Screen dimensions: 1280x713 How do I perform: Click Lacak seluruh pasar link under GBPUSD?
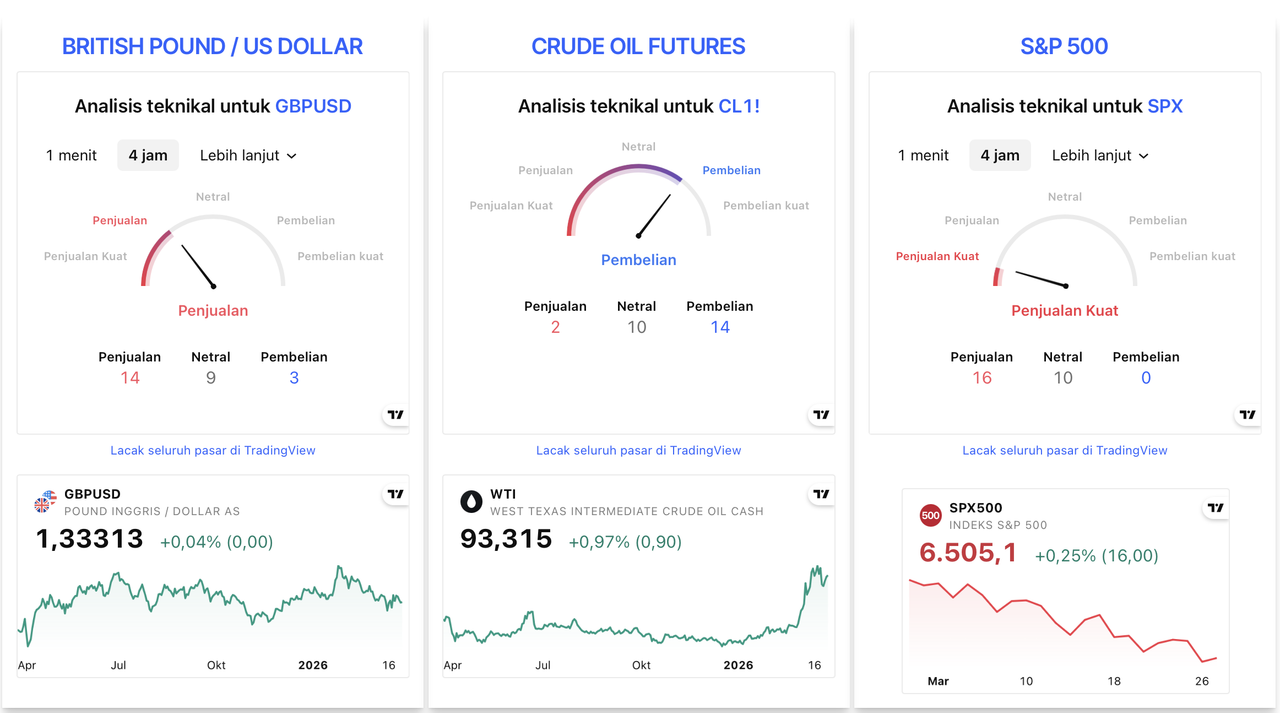(213, 450)
